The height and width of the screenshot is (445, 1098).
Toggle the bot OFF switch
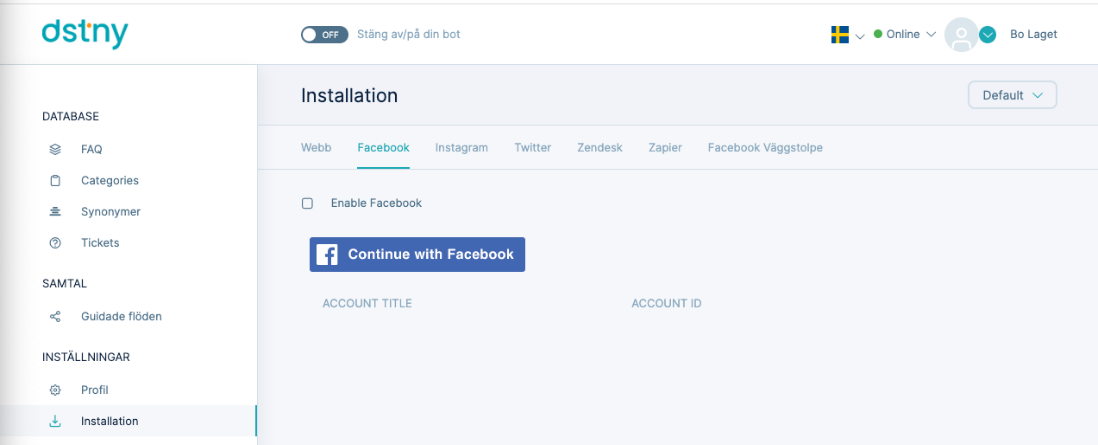pyautogui.click(x=324, y=34)
